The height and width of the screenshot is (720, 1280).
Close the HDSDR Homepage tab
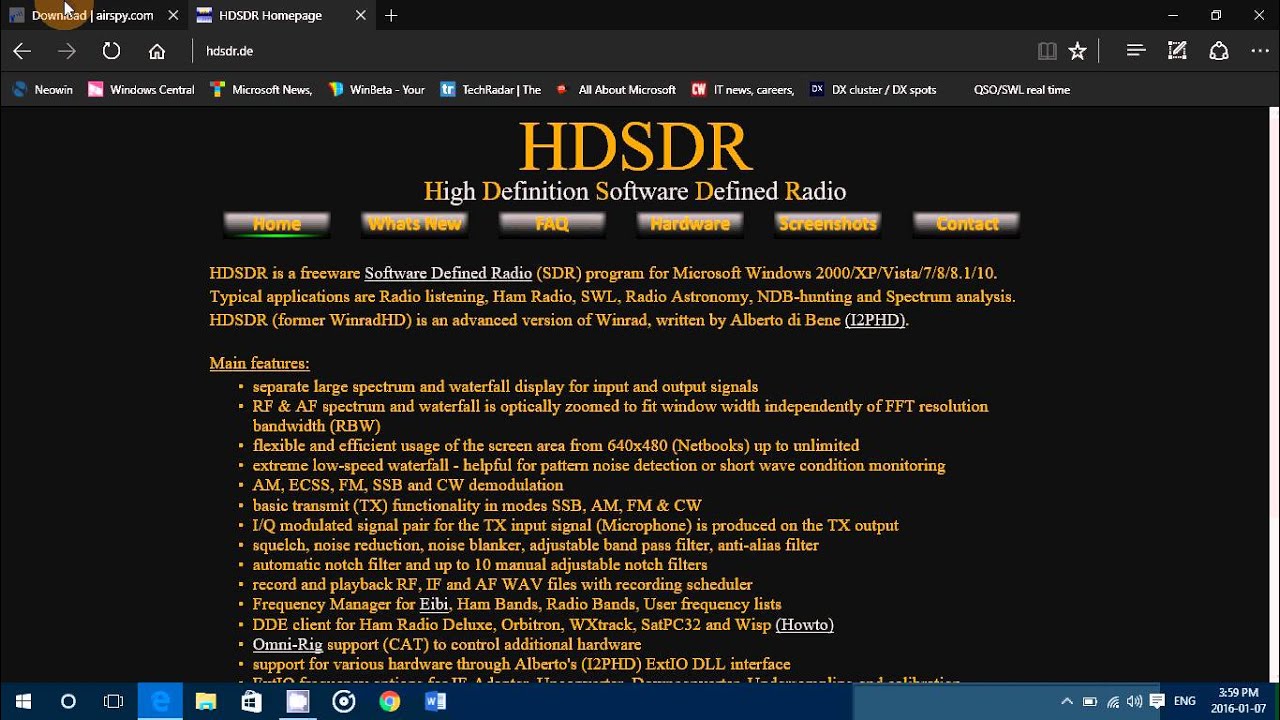point(361,15)
